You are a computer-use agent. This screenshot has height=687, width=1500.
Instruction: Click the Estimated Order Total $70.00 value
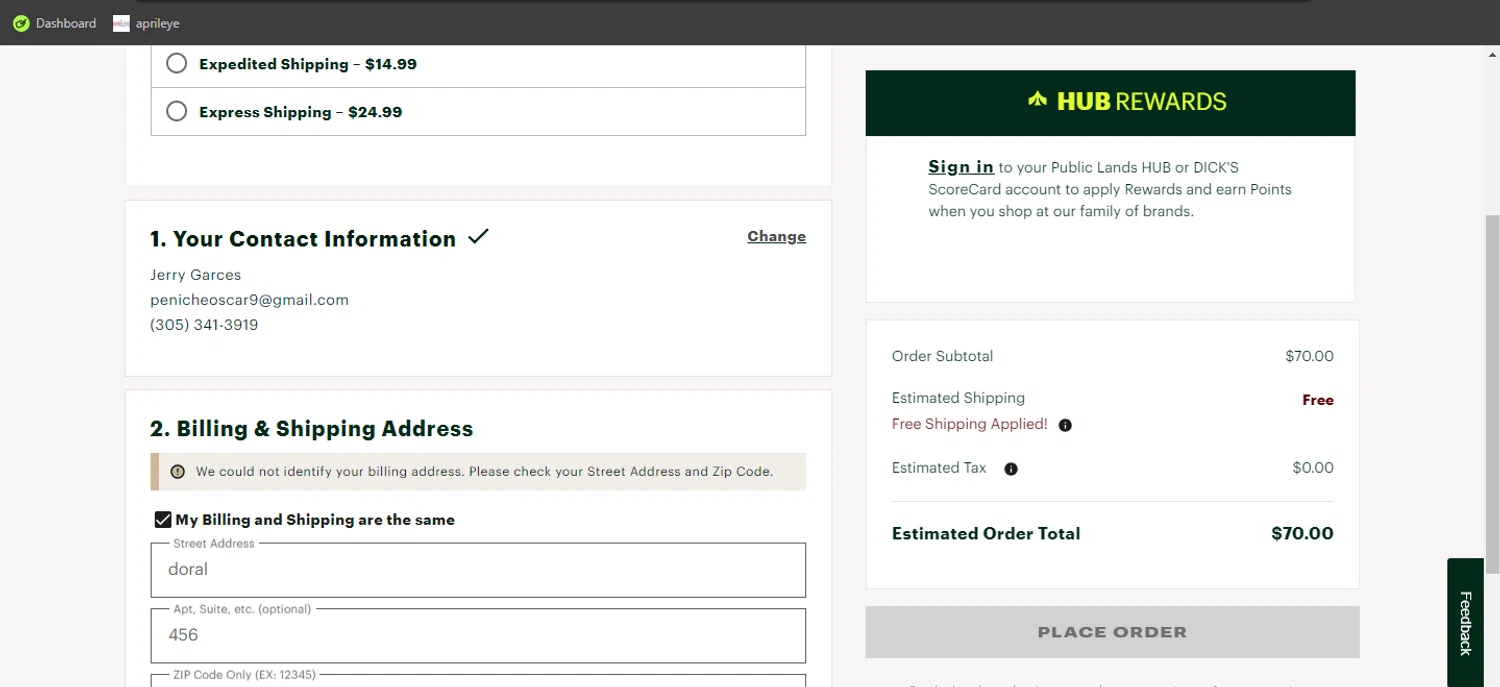[1302, 534]
